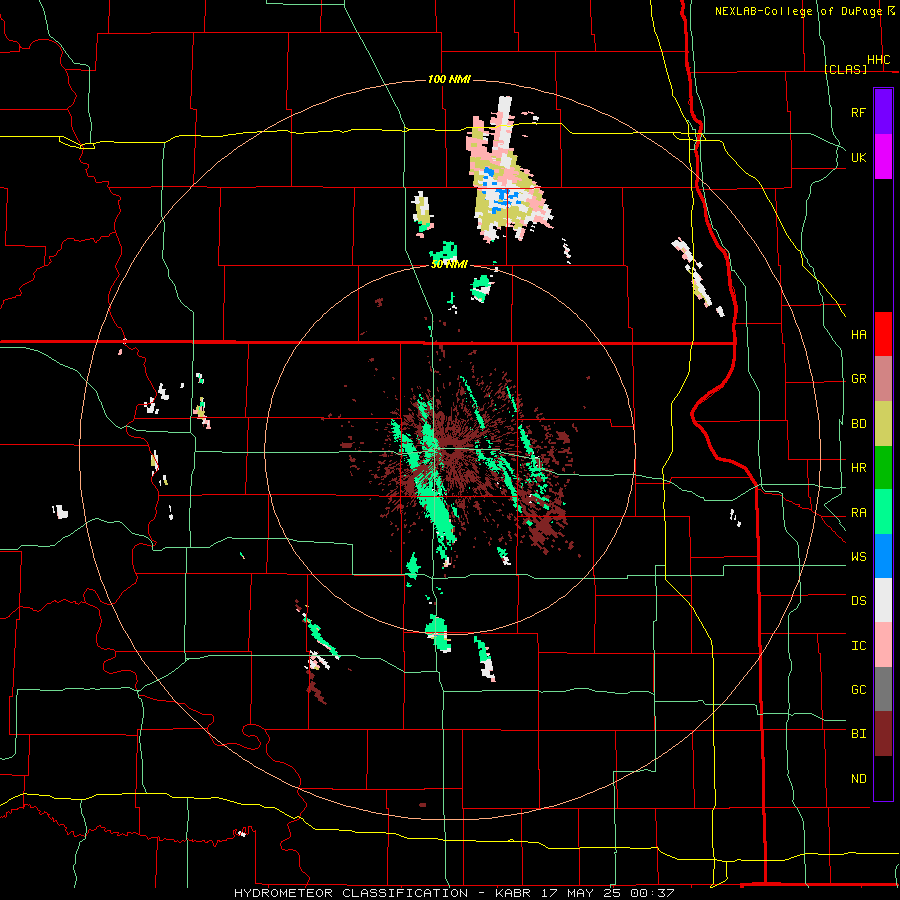Screen dimensions: 900x900
Task: Click the magenta UK legend color swatch
Action: [883, 157]
